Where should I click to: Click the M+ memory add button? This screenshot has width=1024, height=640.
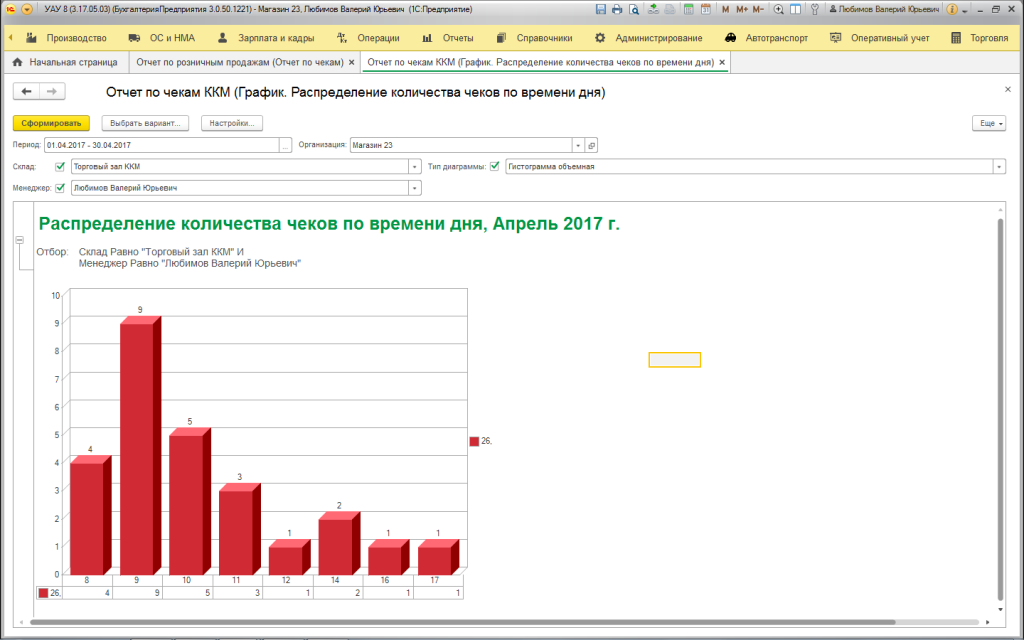click(x=742, y=10)
